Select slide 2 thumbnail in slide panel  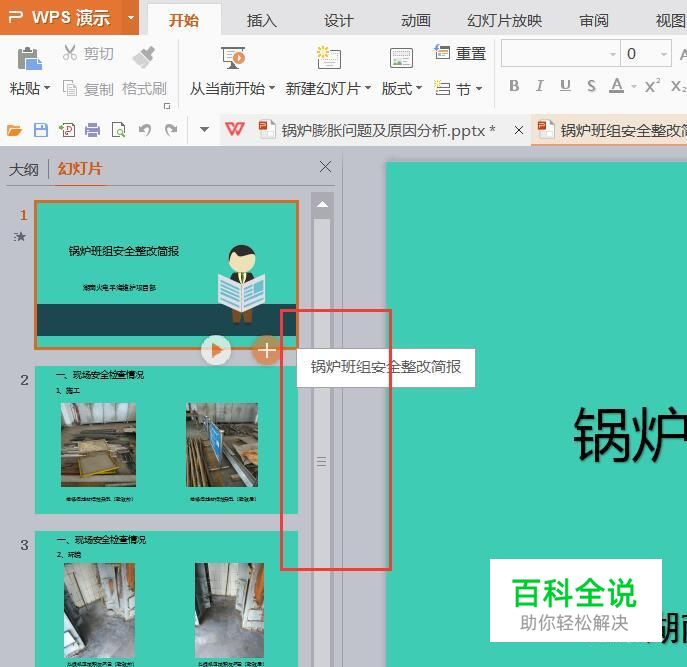coord(166,440)
